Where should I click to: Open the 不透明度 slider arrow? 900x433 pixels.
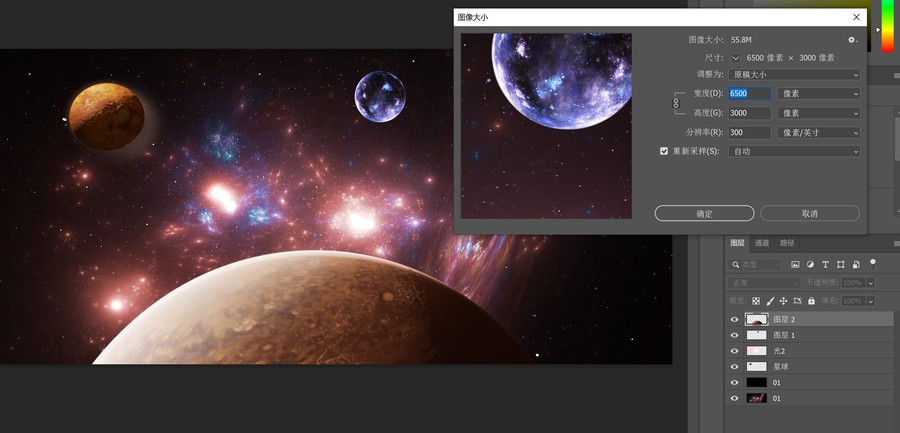click(871, 283)
